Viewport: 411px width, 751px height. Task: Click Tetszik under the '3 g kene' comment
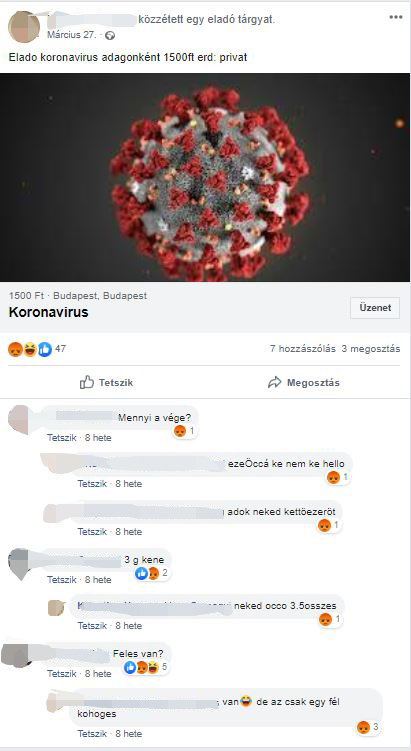pyautogui.click(x=62, y=580)
